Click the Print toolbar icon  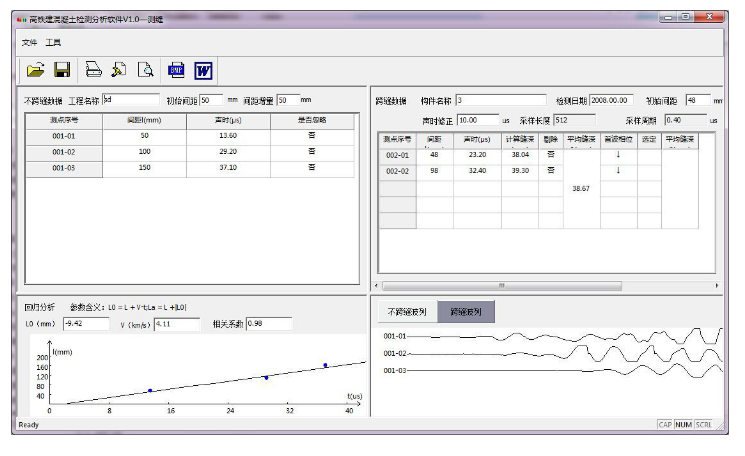[x=93, y=70]
